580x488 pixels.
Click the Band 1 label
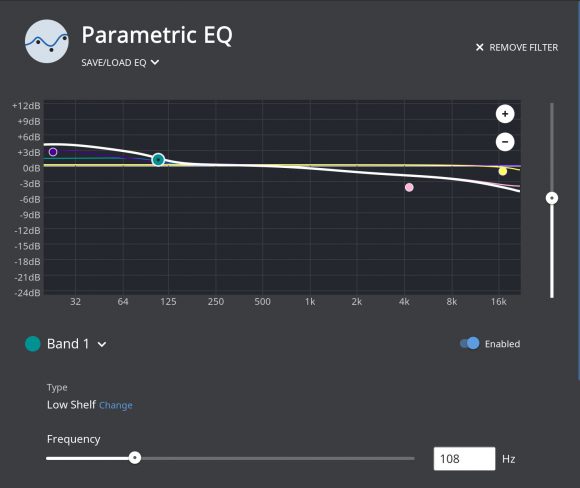(x=68, y=344)
